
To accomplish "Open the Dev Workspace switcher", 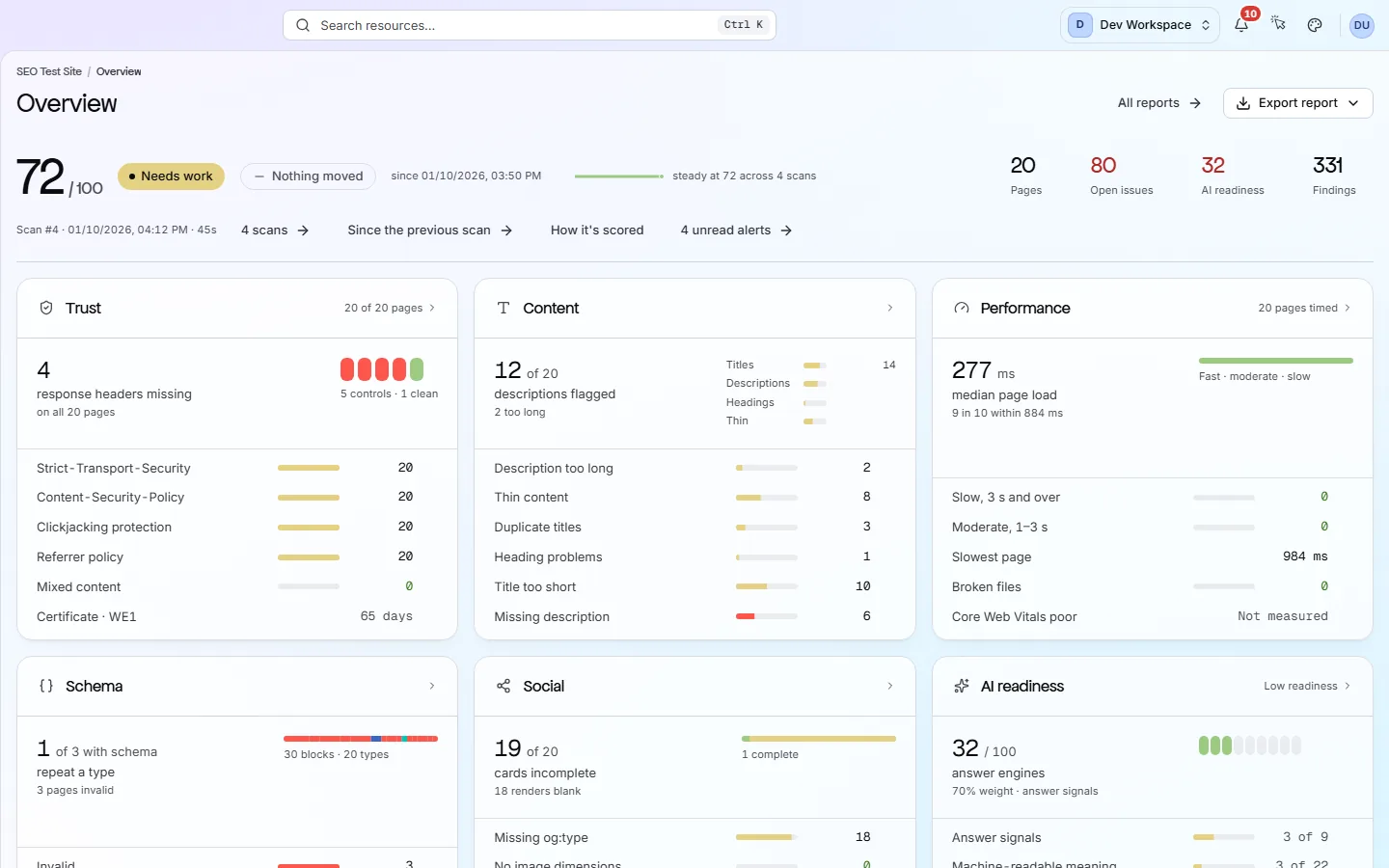I will pyautogui.click(x=1140, y=25).
